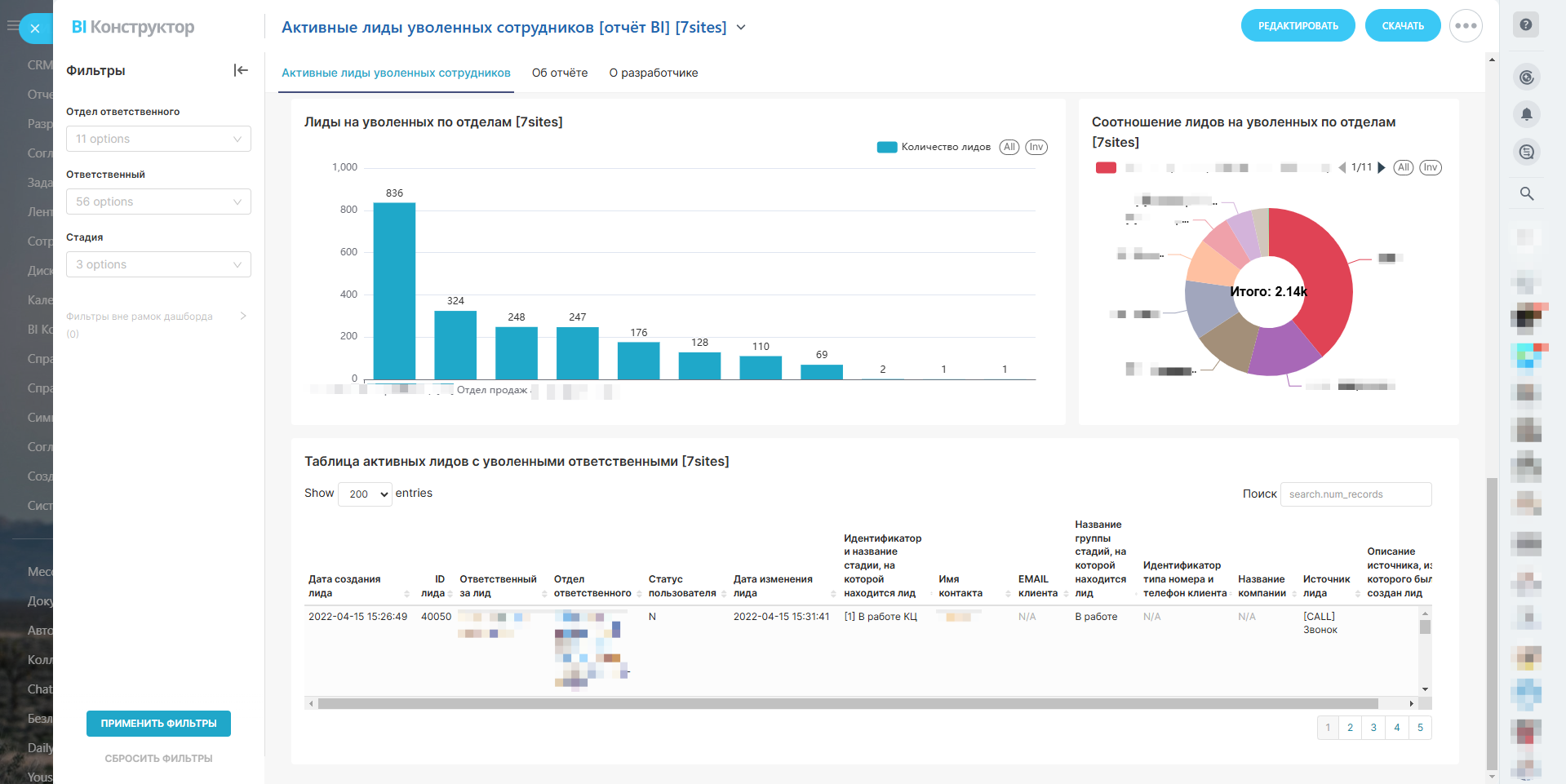The height and width of the screenshot is (784, 1566).
Task: Toggle All legend selection on pie chart
Action: (x=1403, y=167)
